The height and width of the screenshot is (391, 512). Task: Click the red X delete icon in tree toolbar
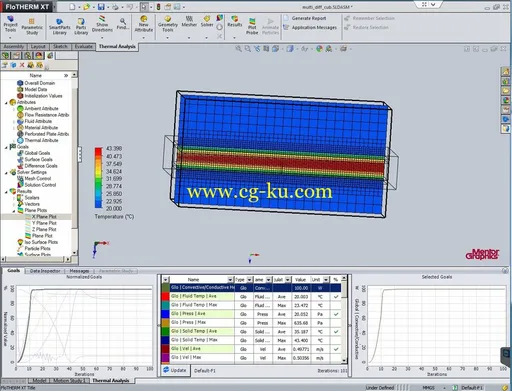click(22, 65)
